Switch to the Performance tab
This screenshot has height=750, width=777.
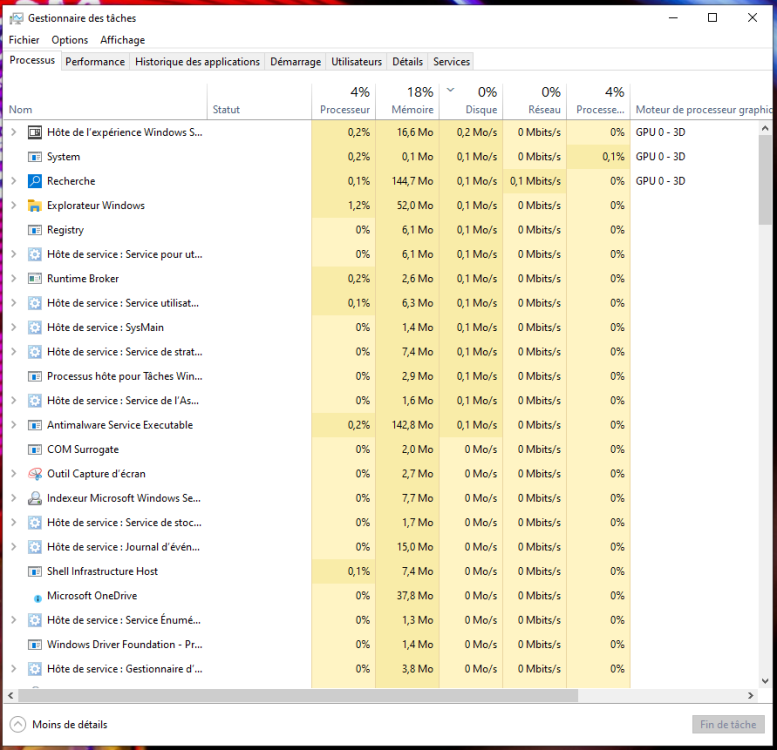coord(95,62)
